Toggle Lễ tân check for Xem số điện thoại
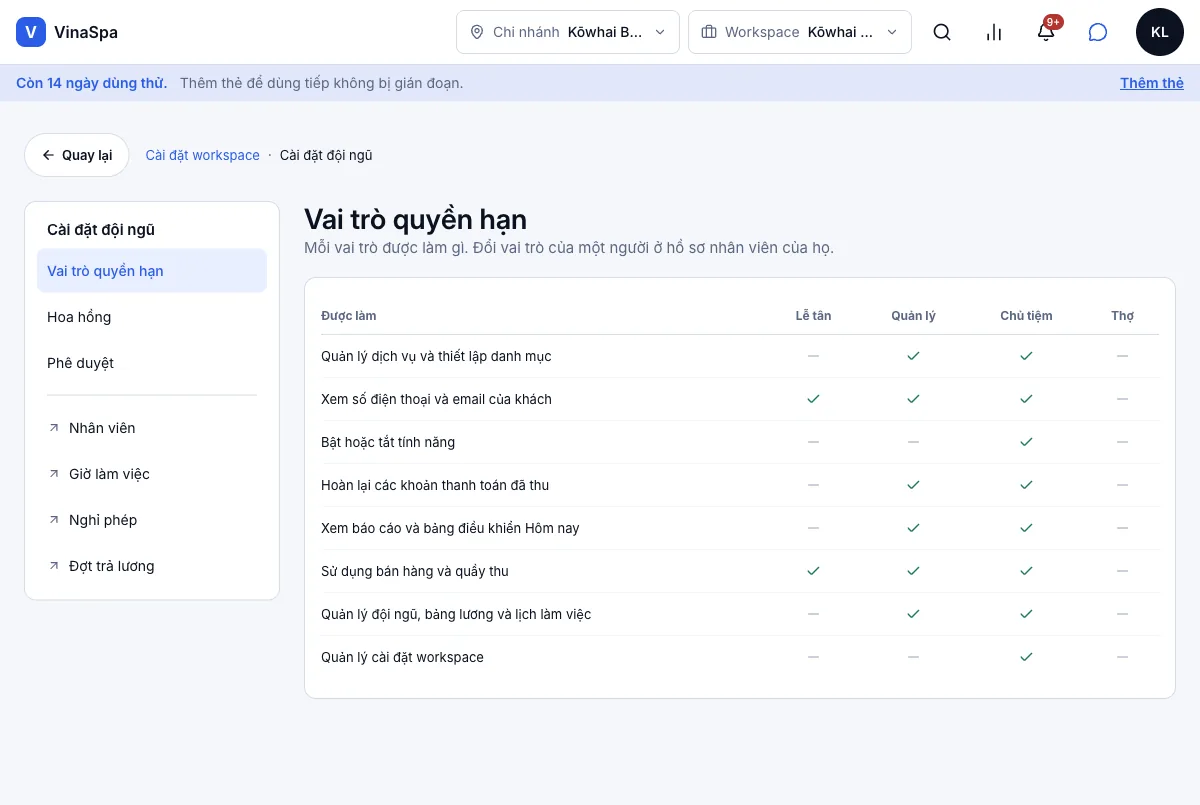Viewport: 1200px width, 805px height. tap(813, 399)
